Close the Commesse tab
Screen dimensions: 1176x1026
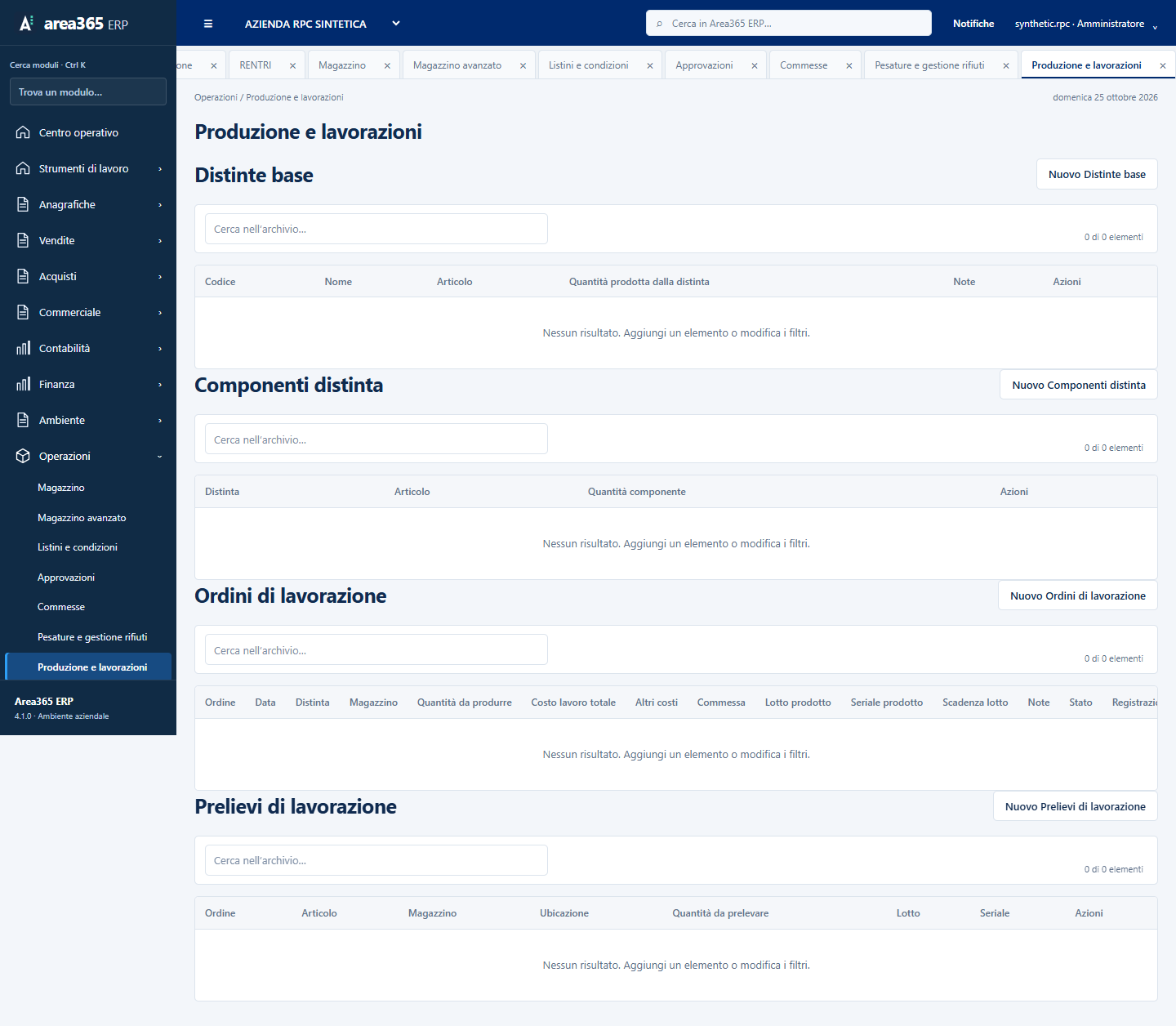coord(849,65)
